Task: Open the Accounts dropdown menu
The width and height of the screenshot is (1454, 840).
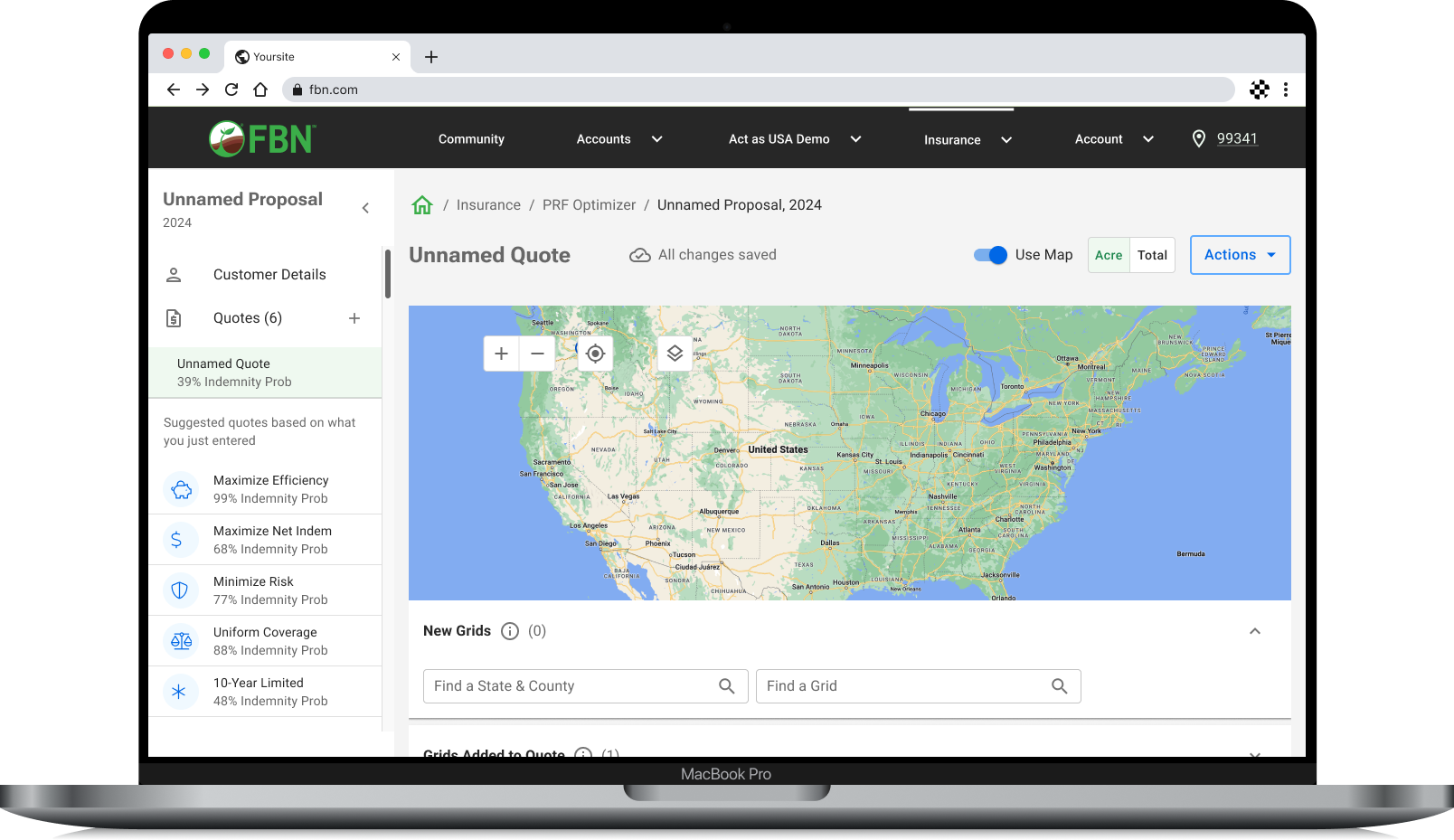Action: point(619,139)
